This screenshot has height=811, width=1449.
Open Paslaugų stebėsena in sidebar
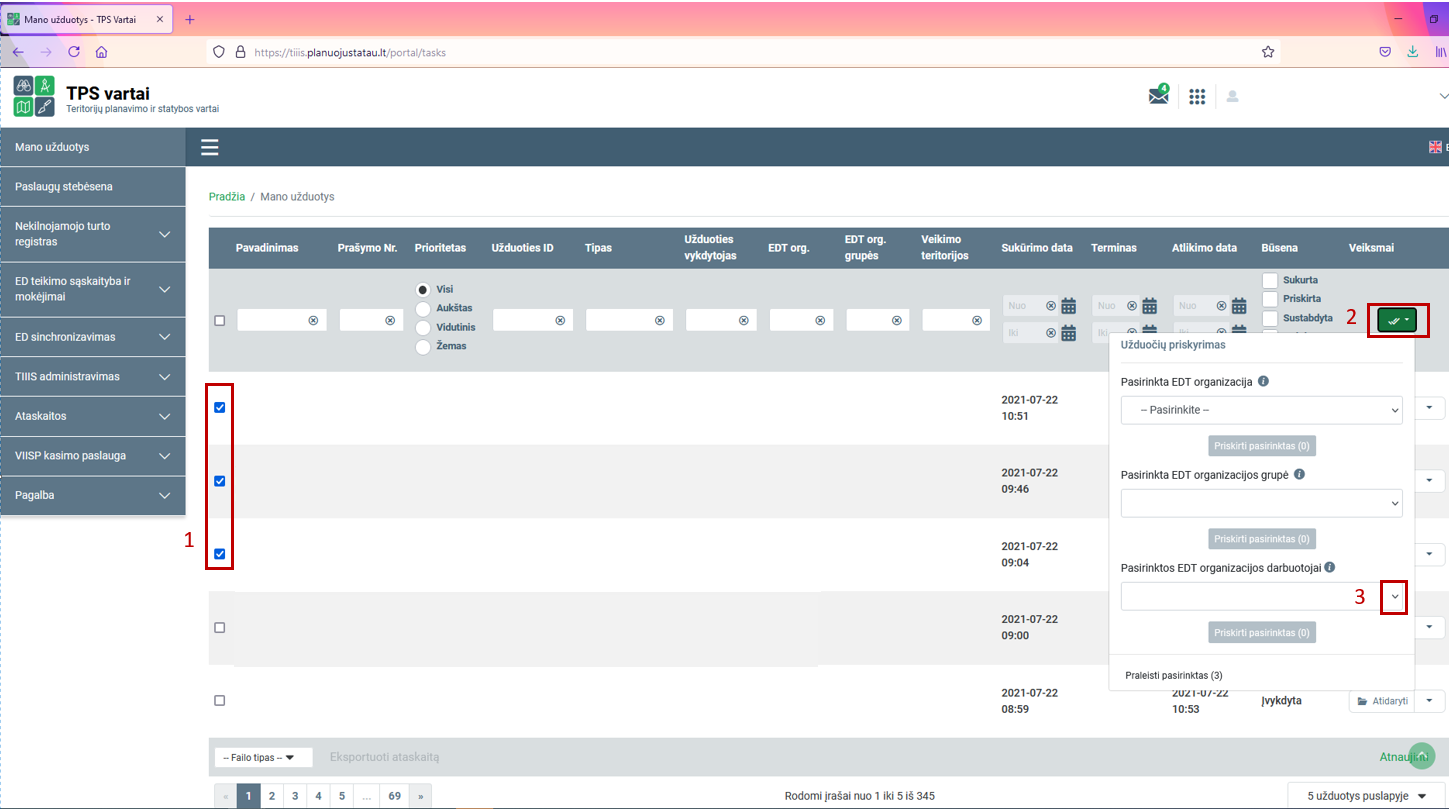click(93, 187)
